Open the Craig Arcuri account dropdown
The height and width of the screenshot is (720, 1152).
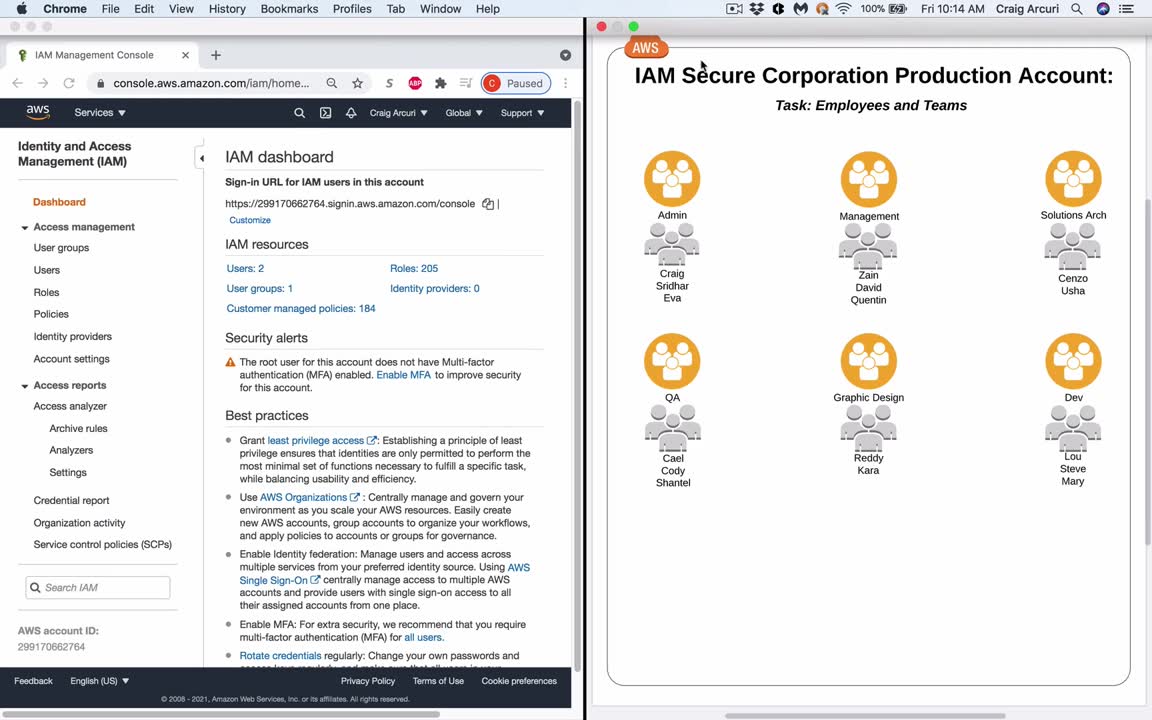(398, 113)
